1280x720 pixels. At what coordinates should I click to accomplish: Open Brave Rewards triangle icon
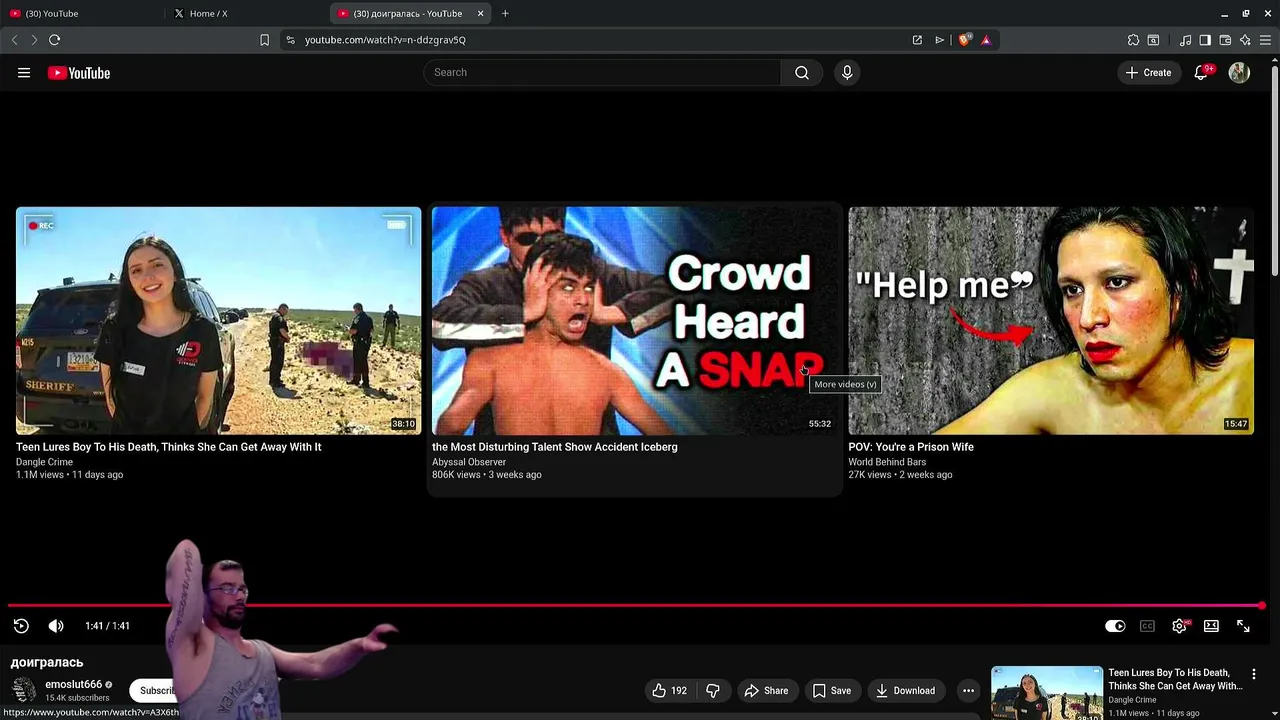point(986,40)
